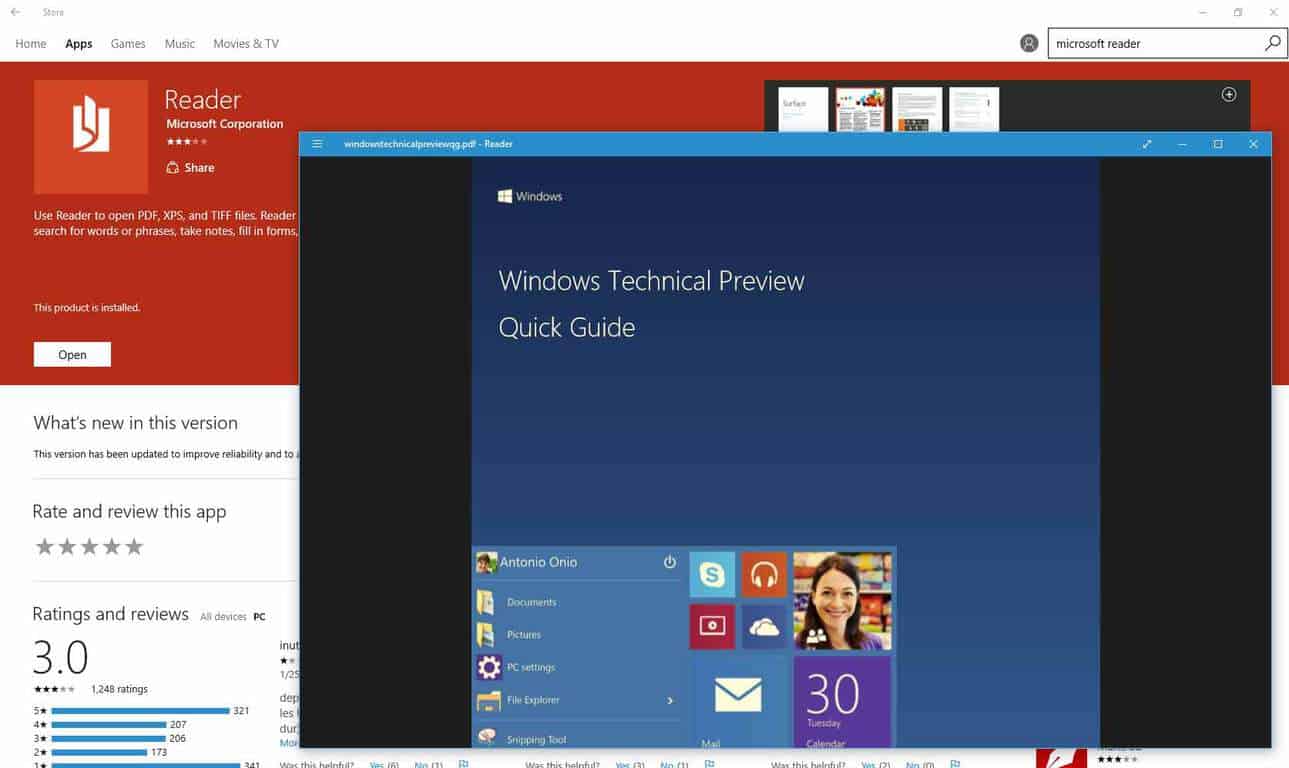Open the Surface screenshot thumbnail in Store
The width and height of the screenshot is (1289, 768).
[x=804, y=109]
